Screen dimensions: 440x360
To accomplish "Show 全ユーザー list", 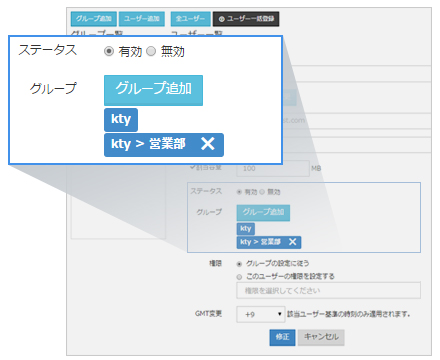I will click(190, 19).
